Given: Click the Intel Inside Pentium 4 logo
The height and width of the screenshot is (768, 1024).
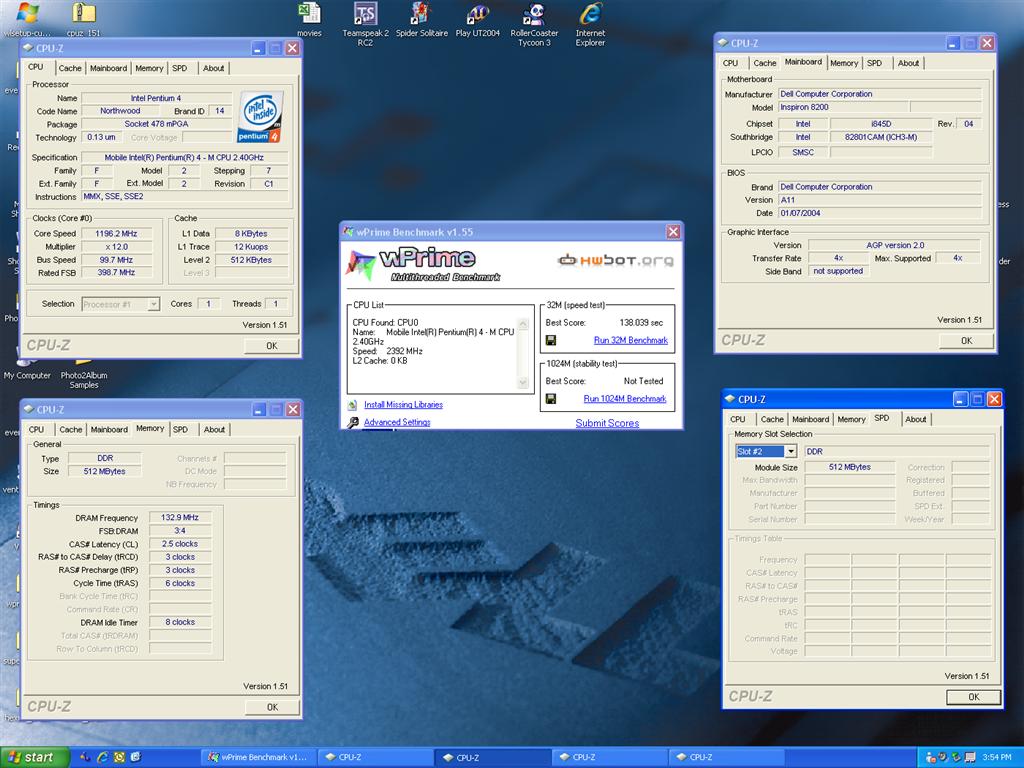Looking at the screenshot, I should pos(259,117).
